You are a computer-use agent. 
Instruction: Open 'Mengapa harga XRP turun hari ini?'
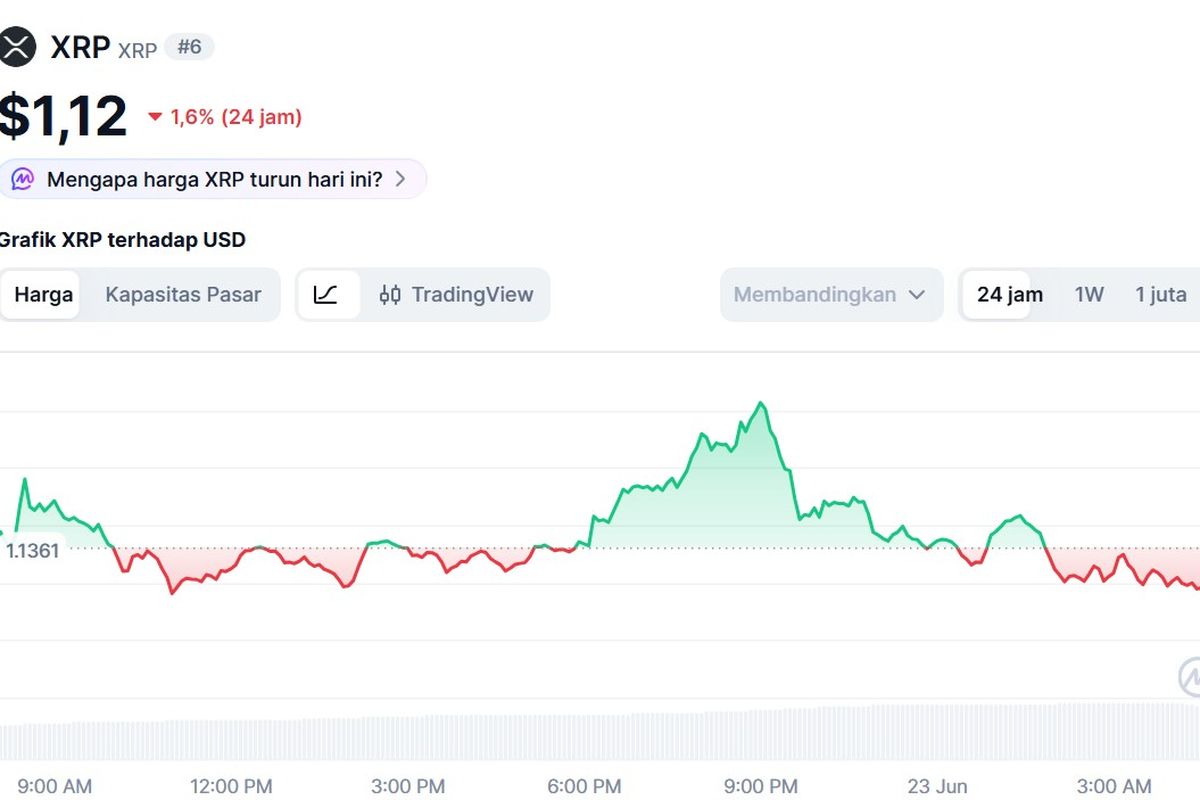click(215, 180)
